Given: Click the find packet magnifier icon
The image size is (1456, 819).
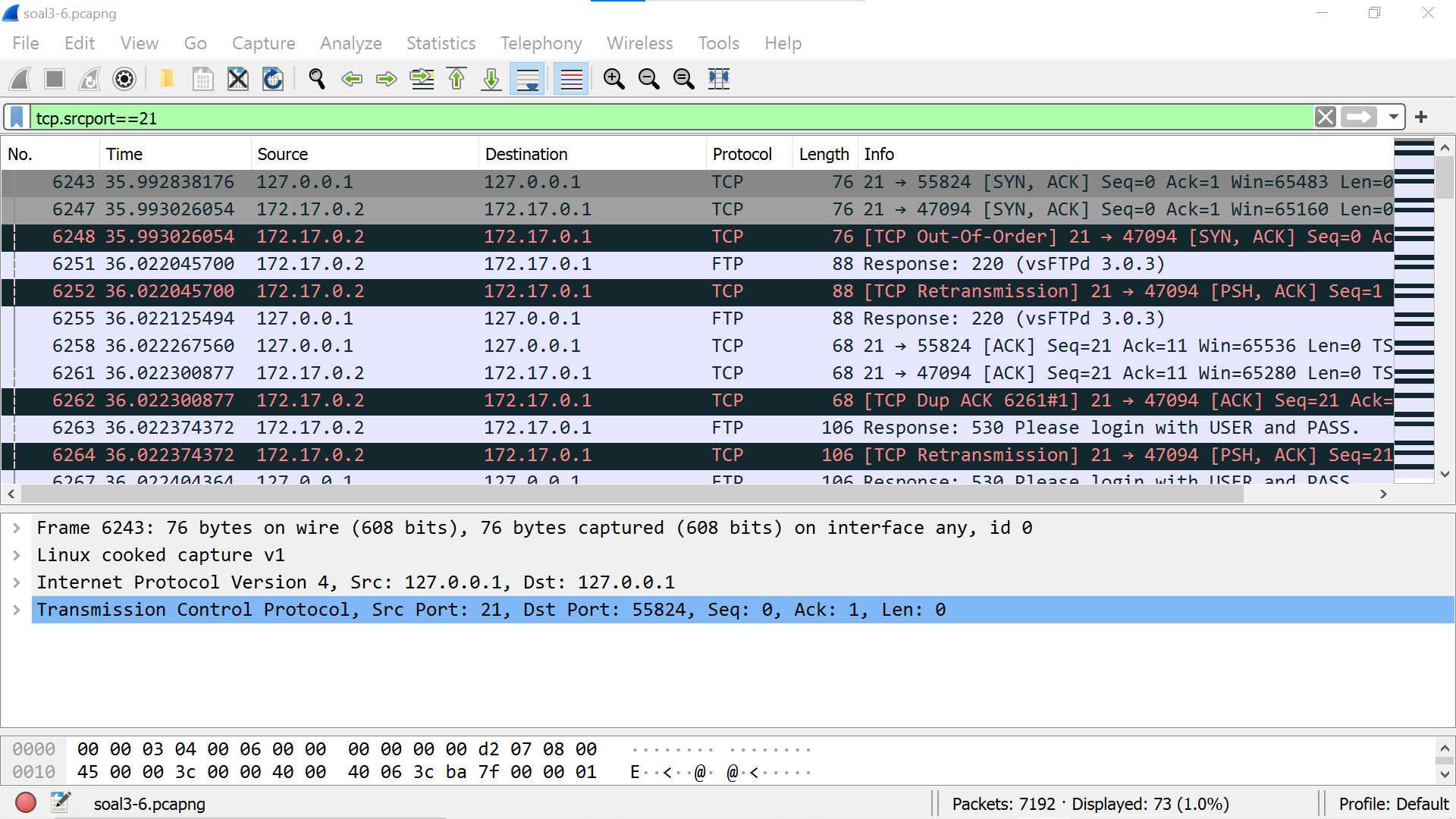Looking at the screenshot, I should [x=317, y=79].
